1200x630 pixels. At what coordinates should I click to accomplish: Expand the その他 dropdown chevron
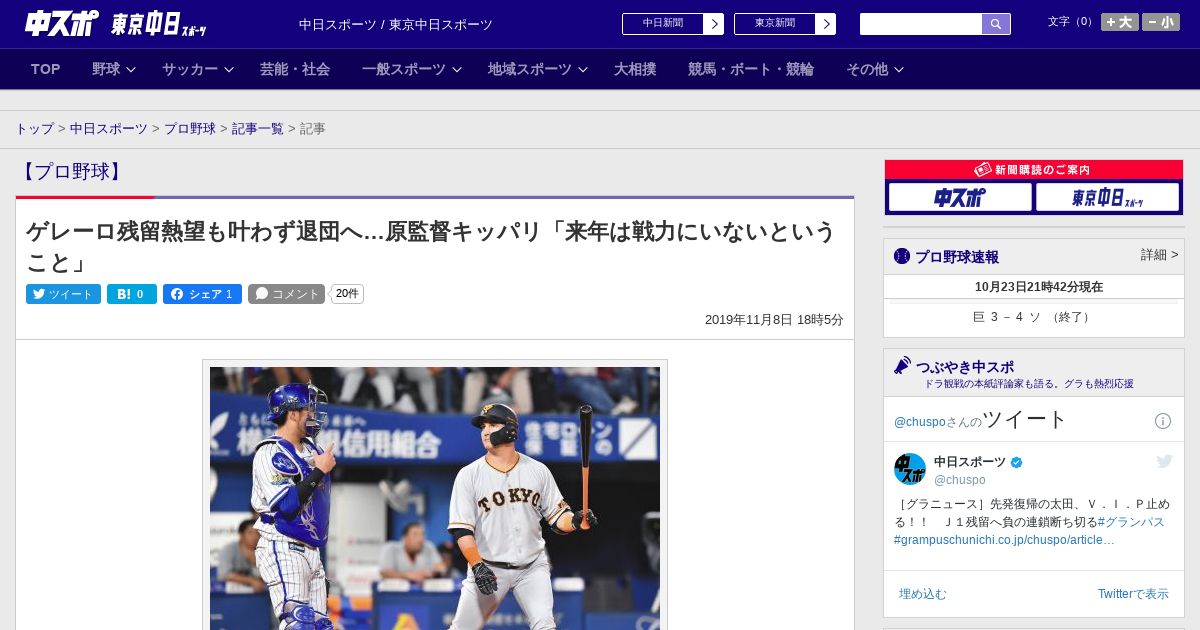click(x=899, y=70)
